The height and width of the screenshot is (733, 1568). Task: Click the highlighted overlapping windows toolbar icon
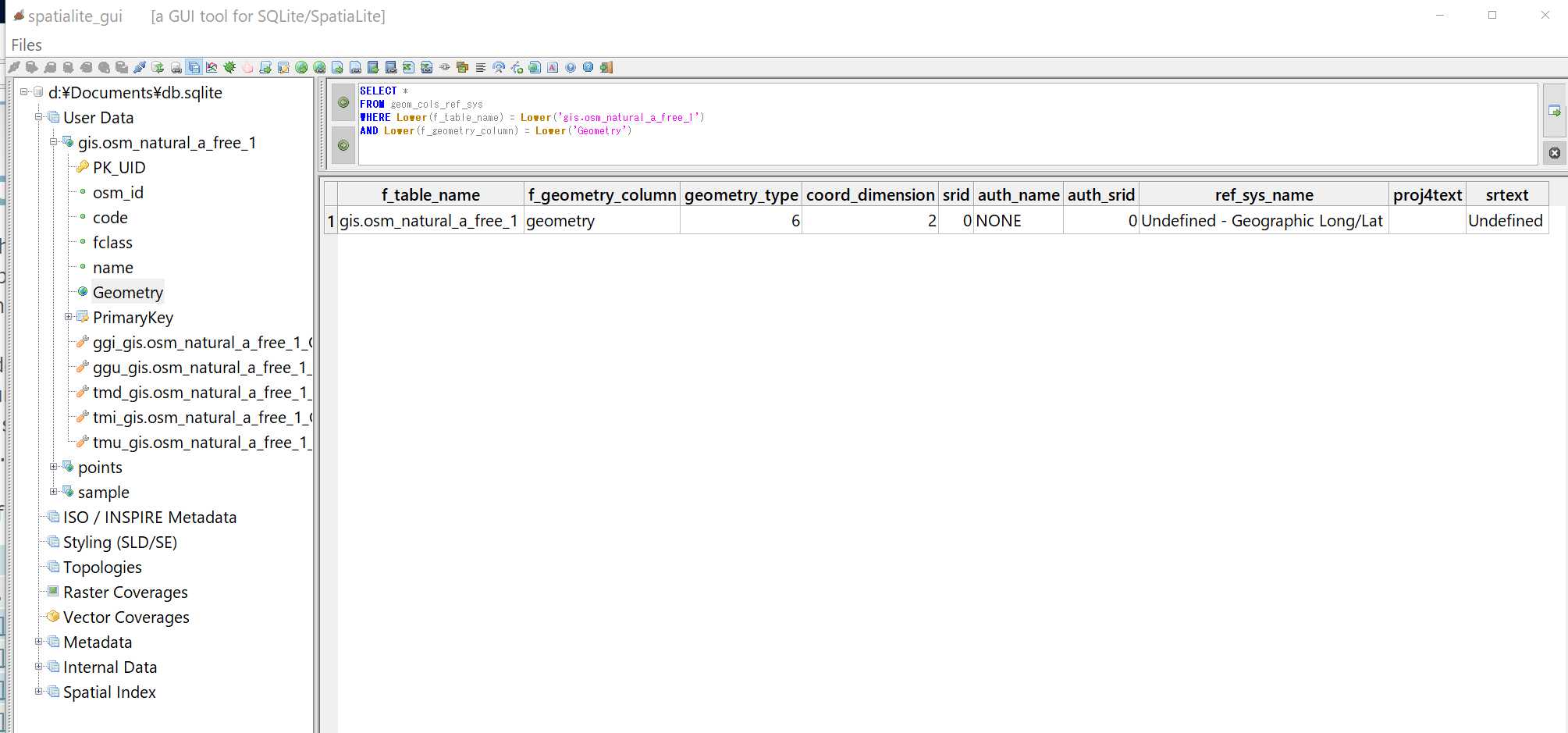pyautogui.click(x=194, y=68)
